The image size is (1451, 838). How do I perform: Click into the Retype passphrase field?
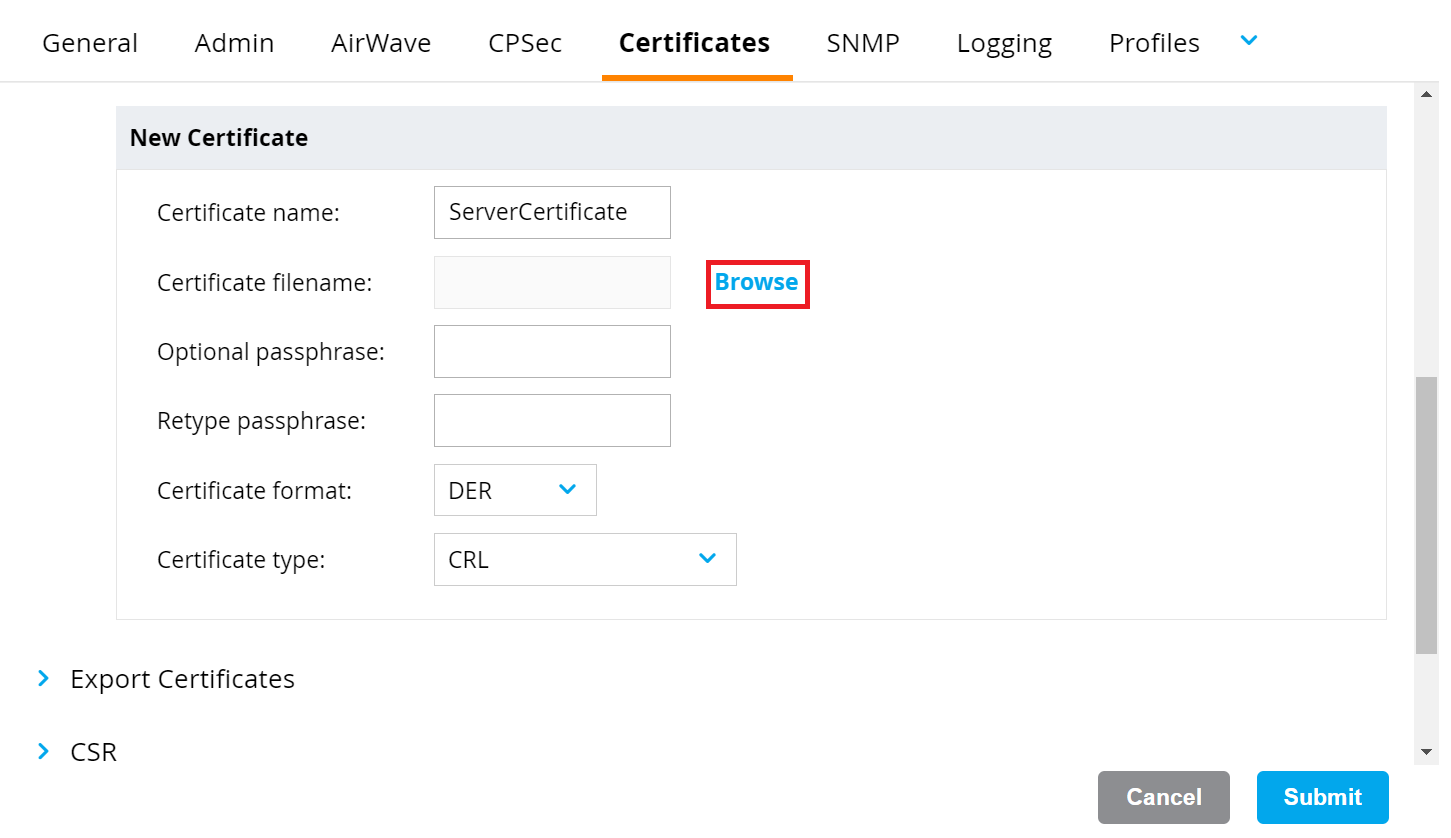click(x=552, y=420)
